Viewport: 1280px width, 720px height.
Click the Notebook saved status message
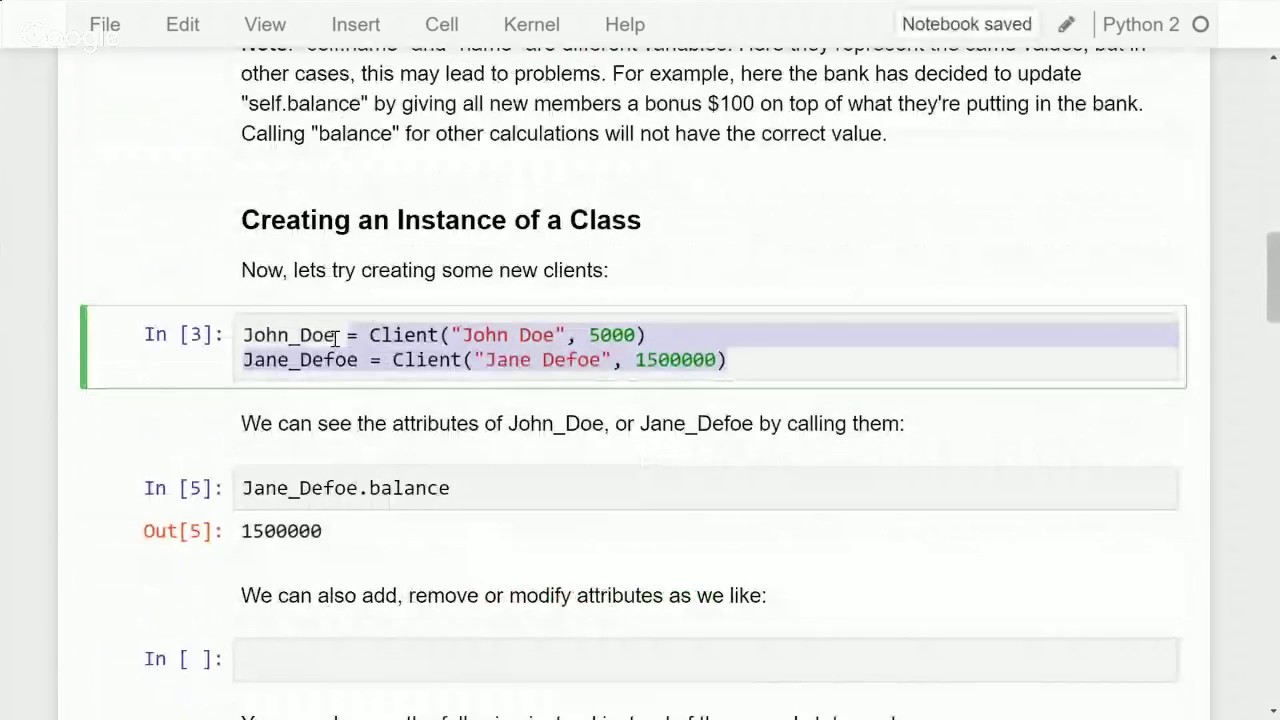[x=967, y=24]
